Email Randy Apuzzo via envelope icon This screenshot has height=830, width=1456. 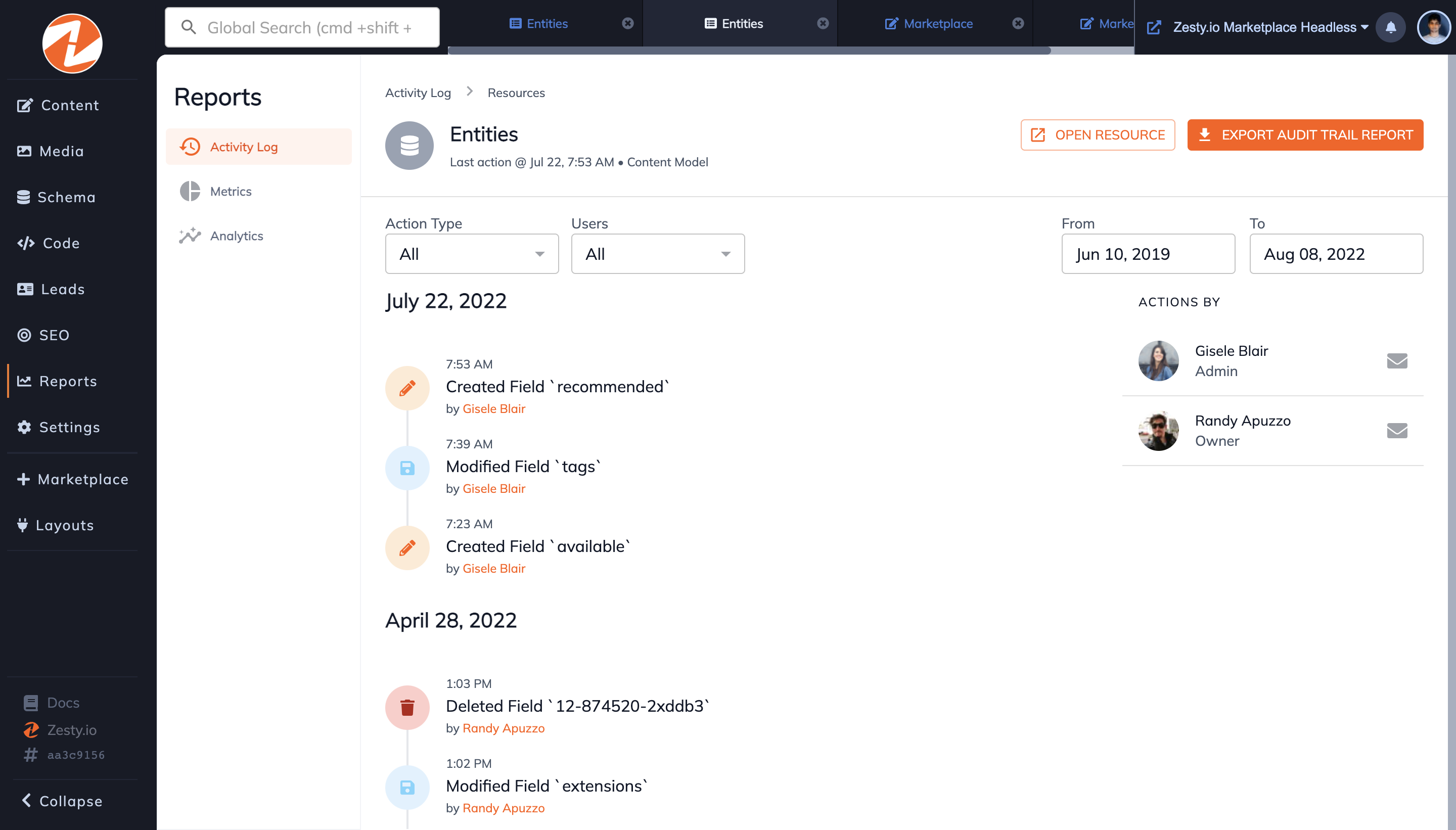(1397, 431)
